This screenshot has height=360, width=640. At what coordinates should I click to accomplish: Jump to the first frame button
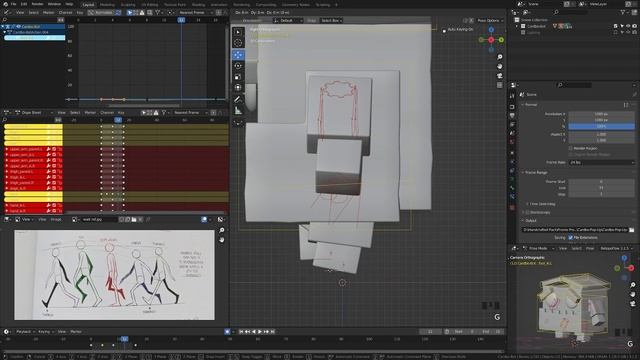point(241,332)
